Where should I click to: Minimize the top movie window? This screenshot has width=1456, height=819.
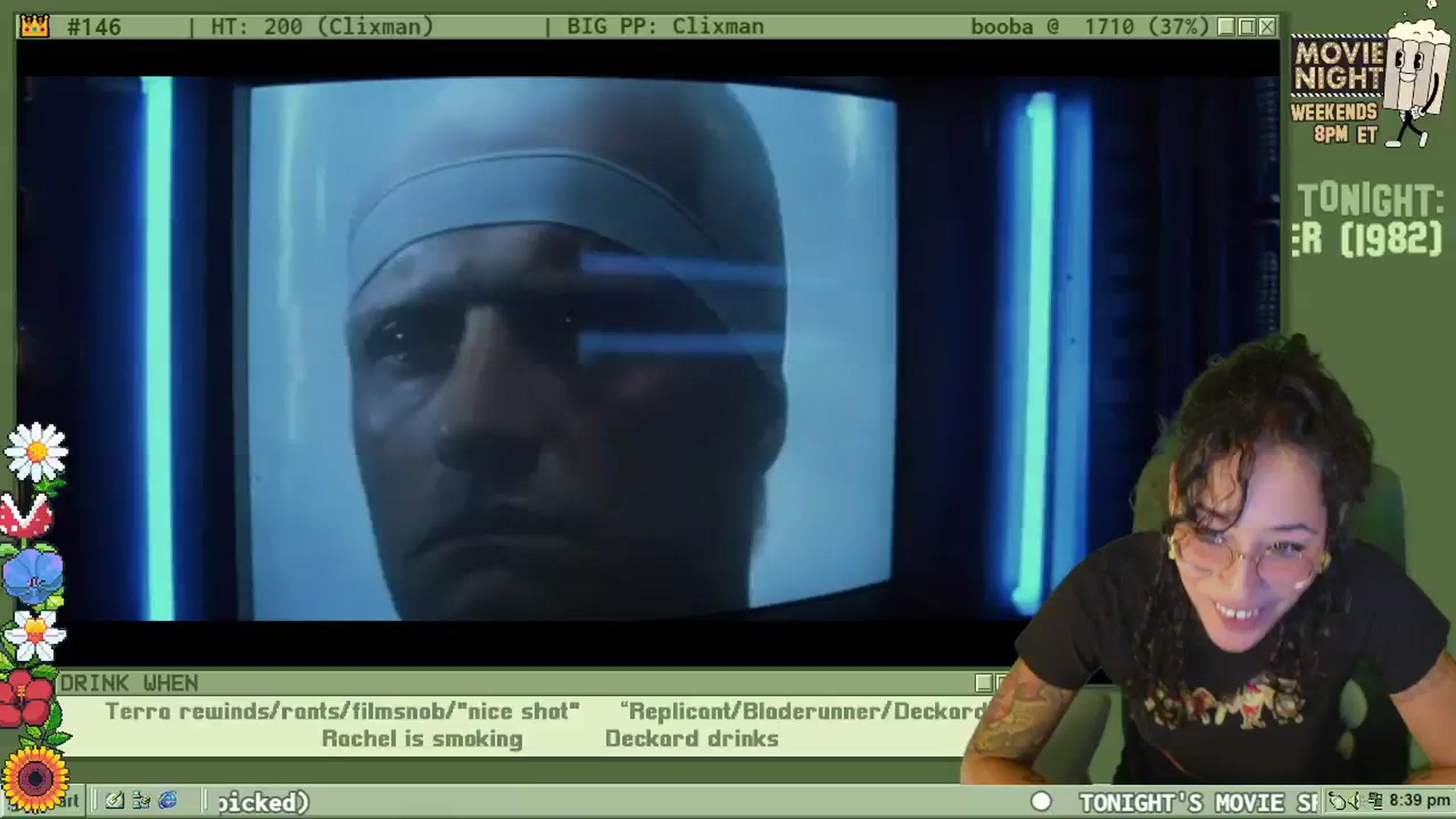(1226, 27)
